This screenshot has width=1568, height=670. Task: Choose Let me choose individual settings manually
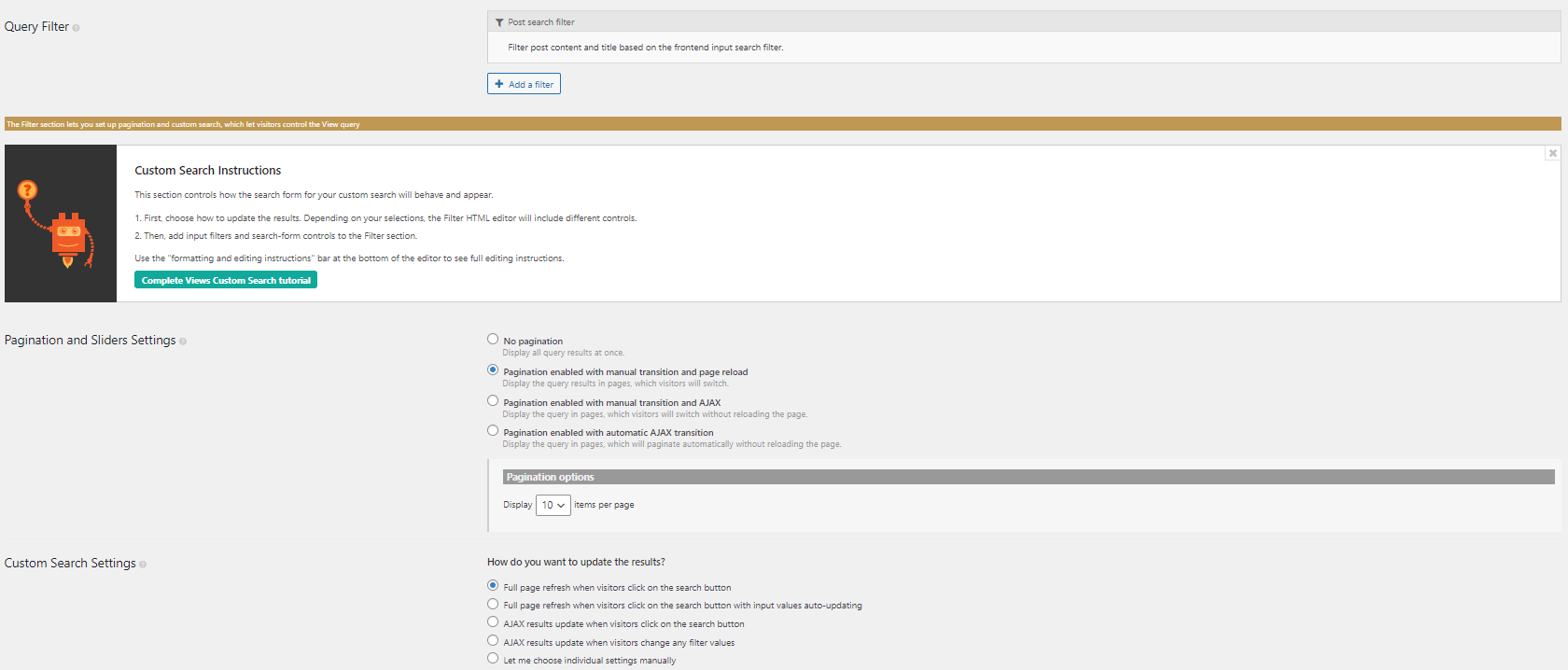click(x=493, y=659)
